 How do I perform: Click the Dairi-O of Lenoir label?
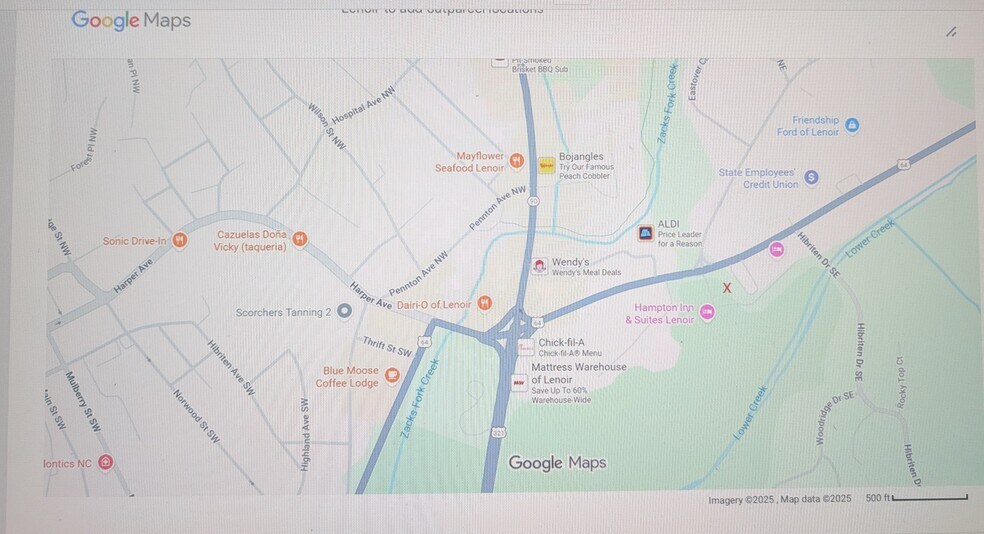pyautogui.click(x=434, y=304)
